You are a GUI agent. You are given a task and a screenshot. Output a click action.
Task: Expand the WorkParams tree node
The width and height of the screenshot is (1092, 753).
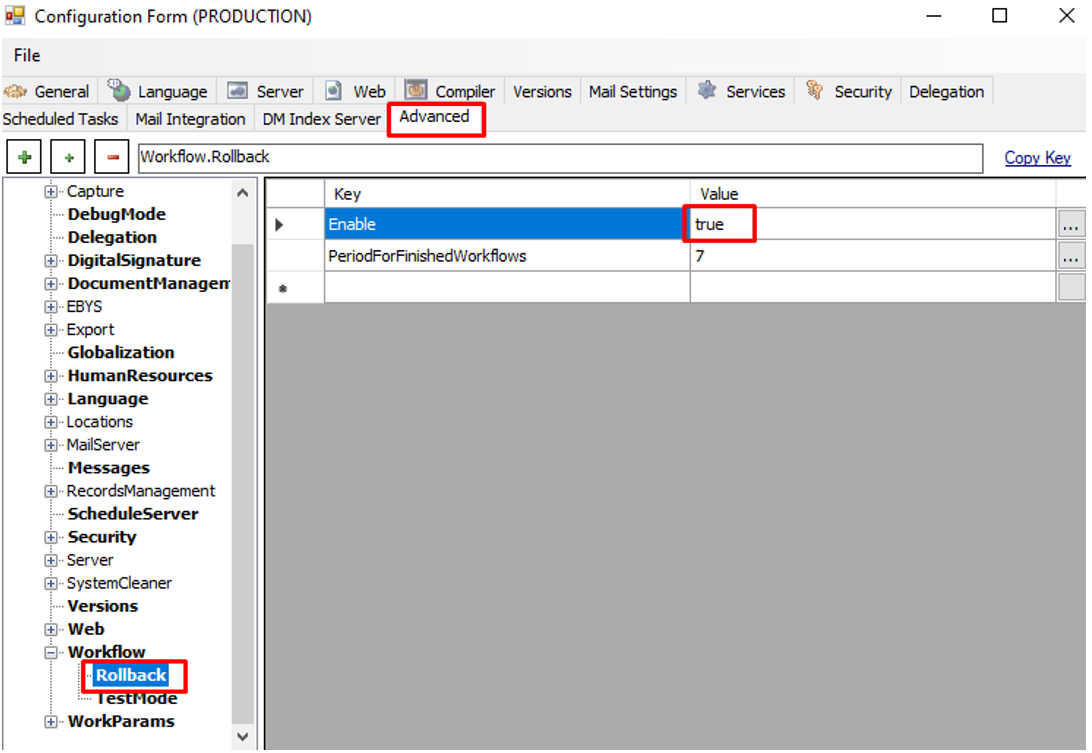[x=51, y=722]
